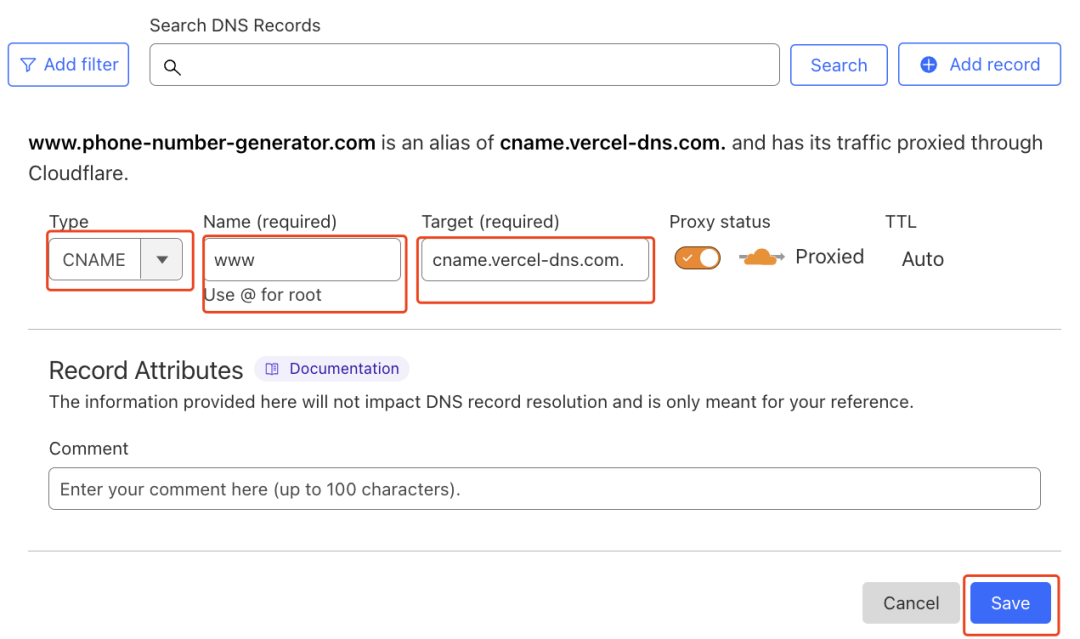Click the magnifying glass search icon
This screenshot has height=639, width=1080.
pos(172,67)
